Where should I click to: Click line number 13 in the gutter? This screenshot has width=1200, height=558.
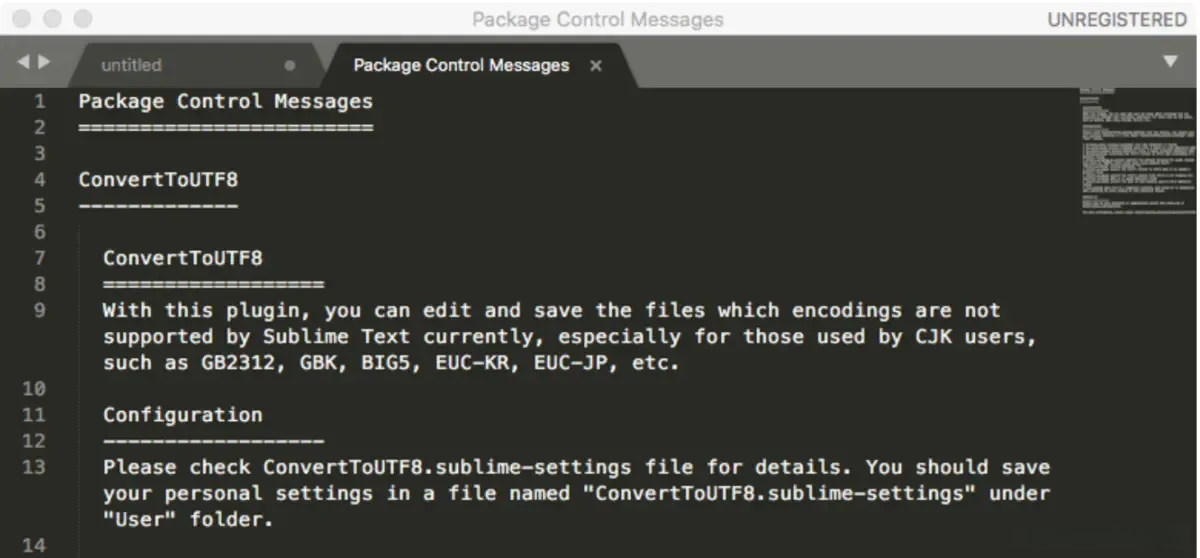click(34, 467)
